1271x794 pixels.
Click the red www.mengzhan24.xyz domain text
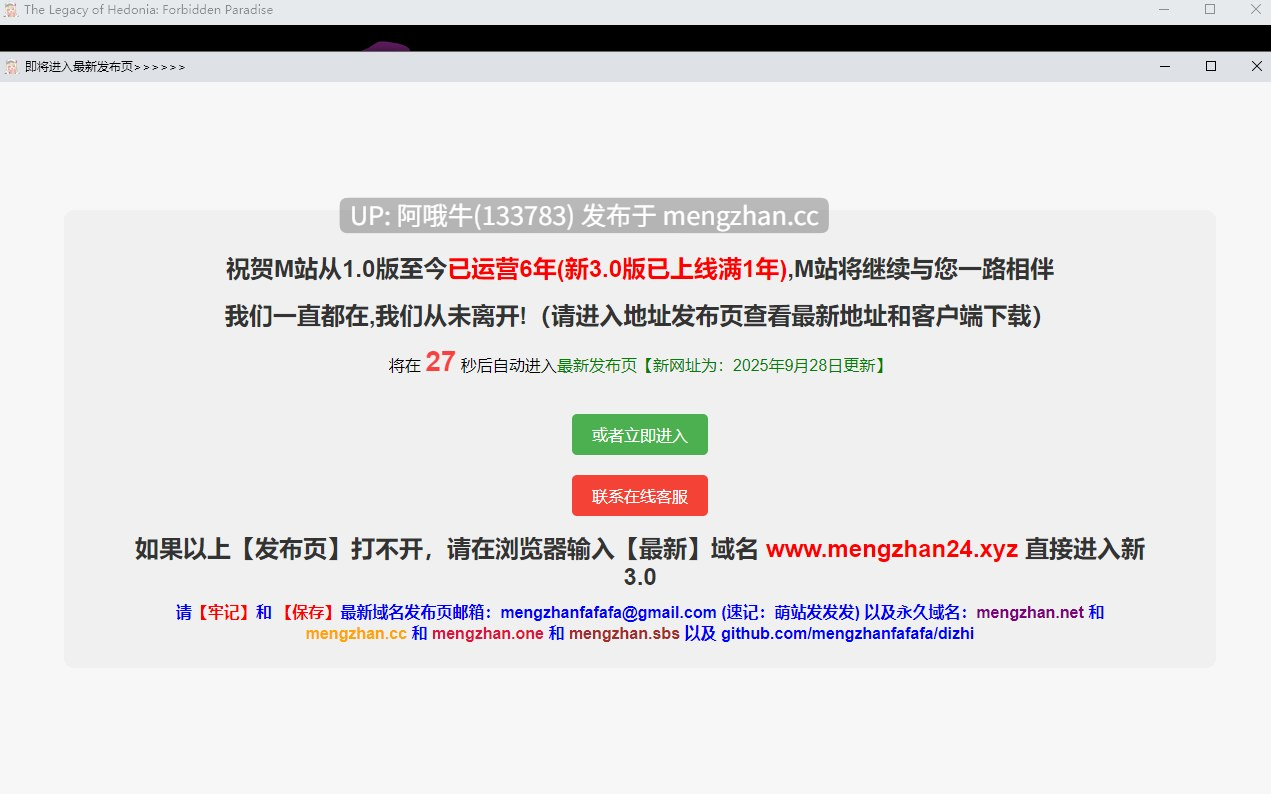coord(892,549)
